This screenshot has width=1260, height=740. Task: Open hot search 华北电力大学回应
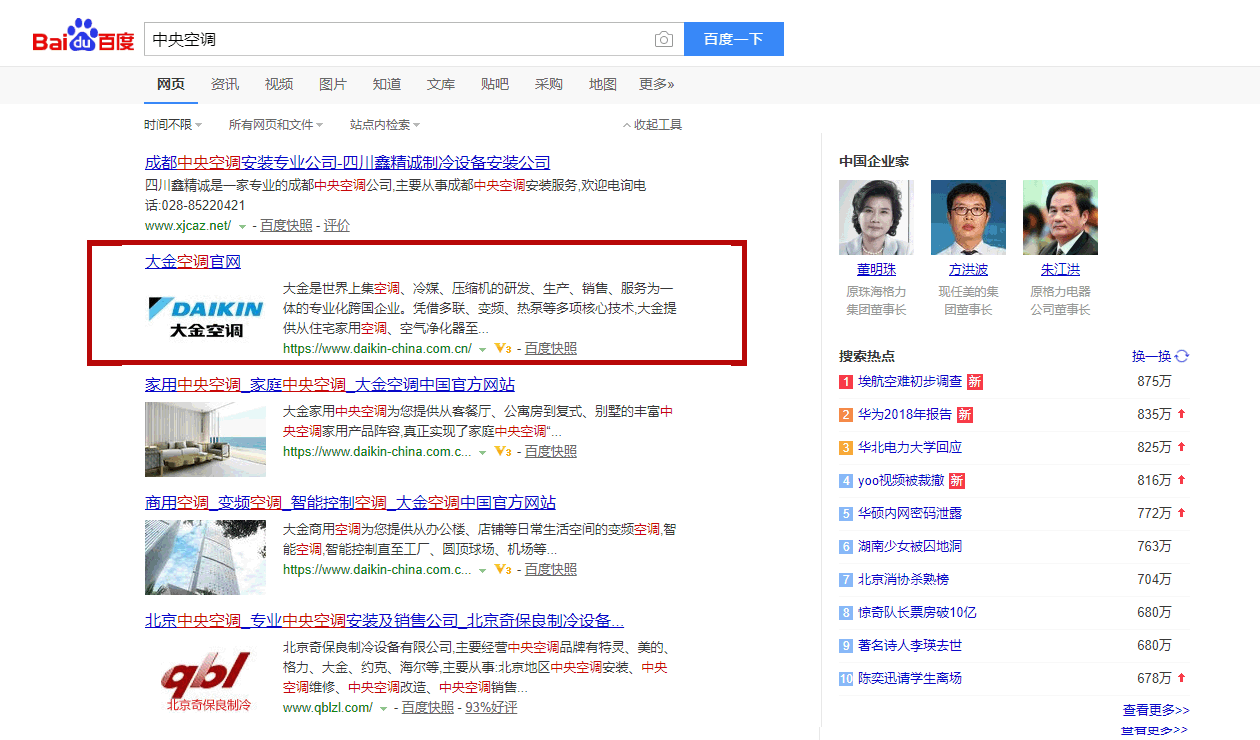[x=910, y=447]
